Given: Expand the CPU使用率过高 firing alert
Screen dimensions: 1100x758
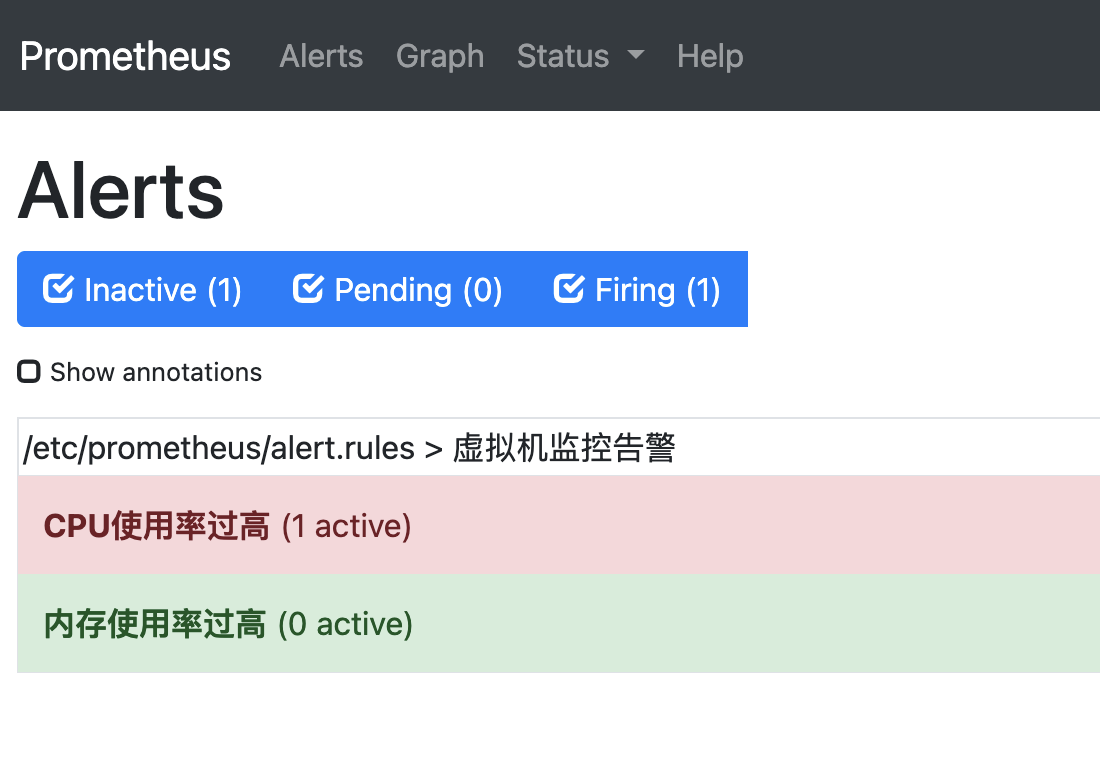Looking at the screenshot, I should tap(156, 526).
